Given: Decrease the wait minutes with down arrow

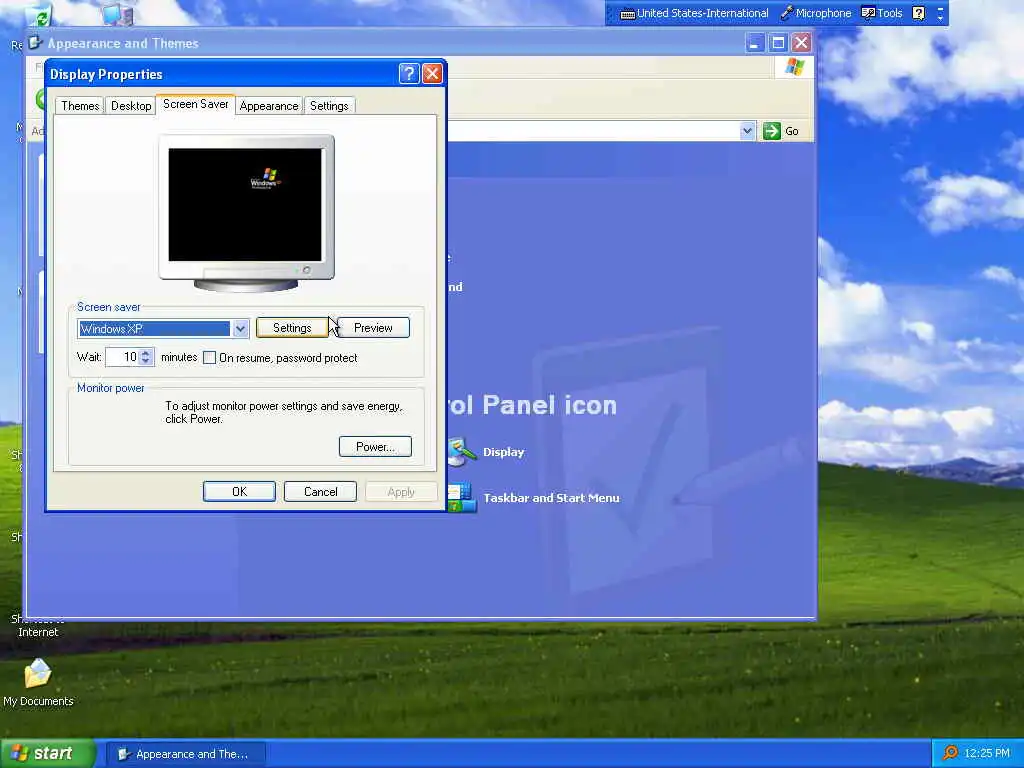Looking at the screenshot, I should pyautogui.click(x=146, y=362).
